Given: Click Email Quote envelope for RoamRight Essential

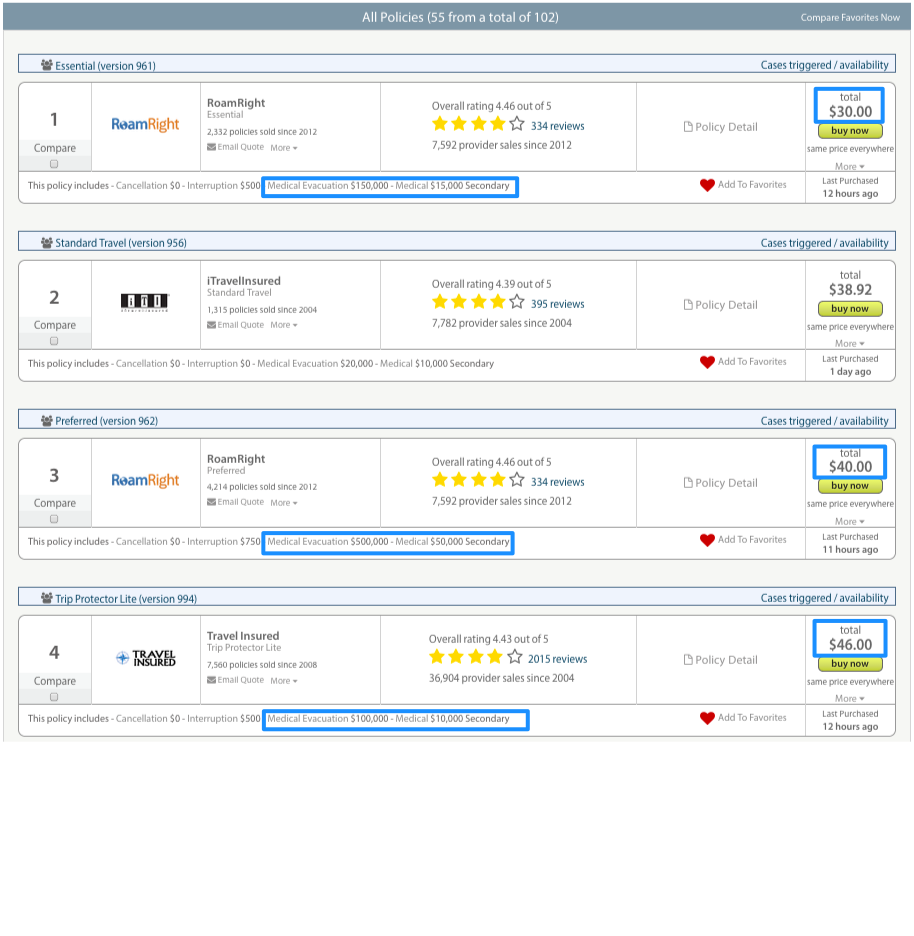Looking at the screenshot, I should (x=211, y=147).
